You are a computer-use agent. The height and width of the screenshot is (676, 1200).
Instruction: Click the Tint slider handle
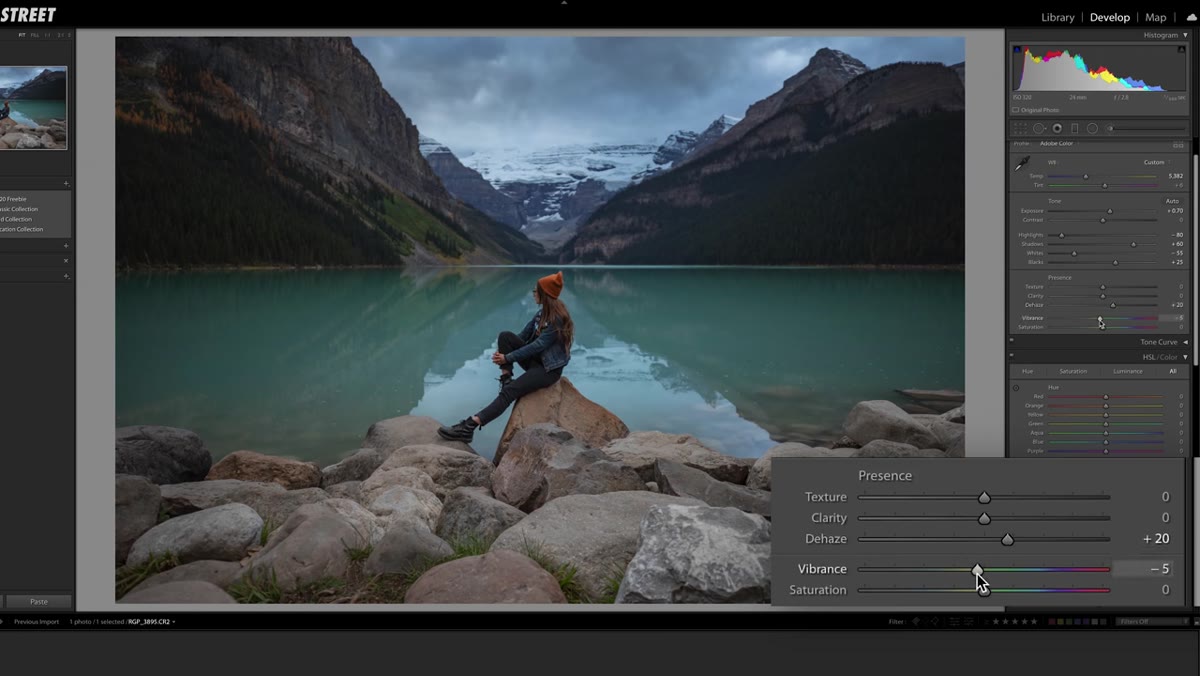click(x=1105, y=185)
